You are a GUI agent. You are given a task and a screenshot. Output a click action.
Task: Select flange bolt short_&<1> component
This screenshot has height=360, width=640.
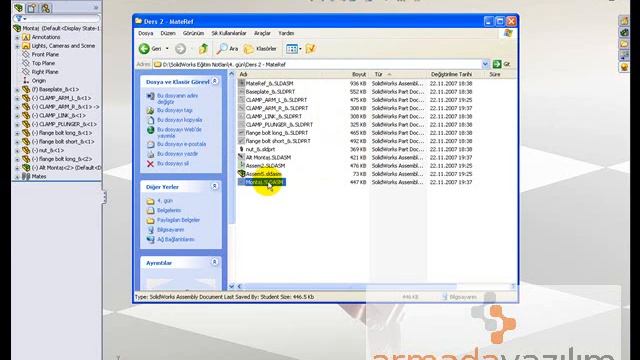pyautogui.click(x=63, y=142)
